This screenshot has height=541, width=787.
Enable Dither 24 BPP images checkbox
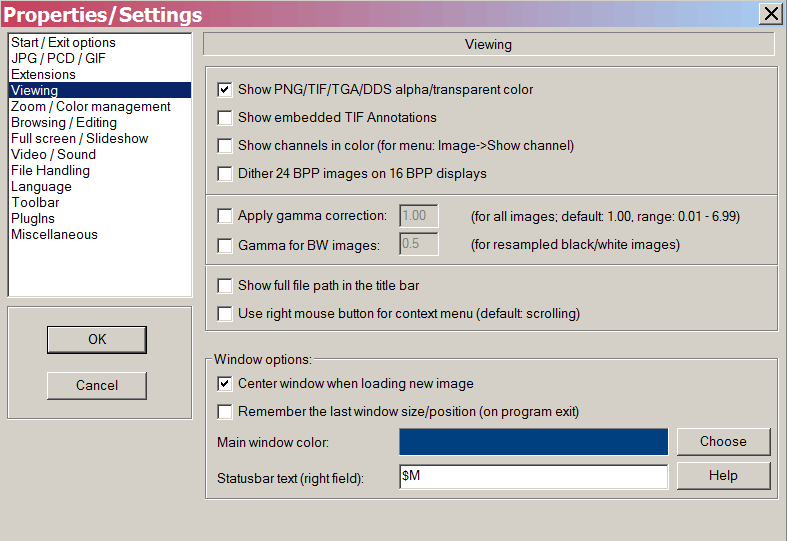click(x=225, y=174)
